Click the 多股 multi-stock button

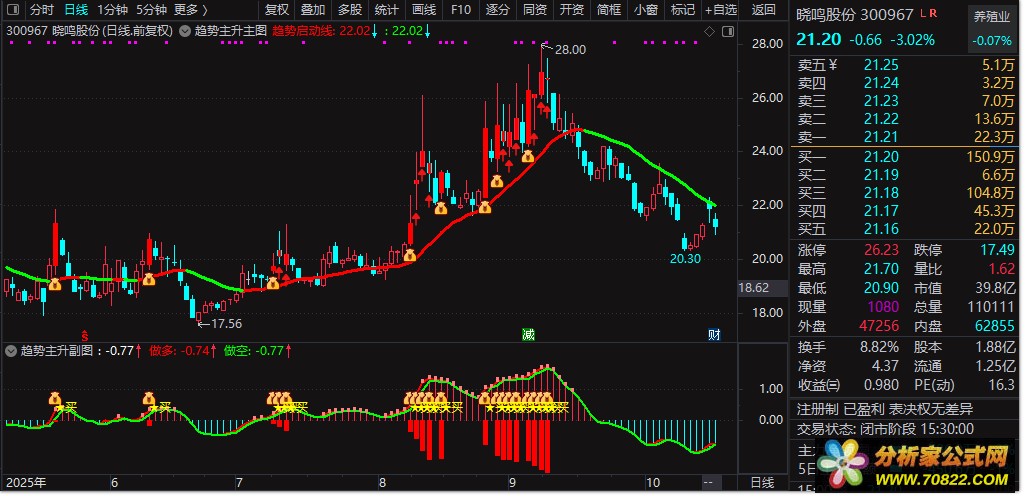[x=350, y=10]
